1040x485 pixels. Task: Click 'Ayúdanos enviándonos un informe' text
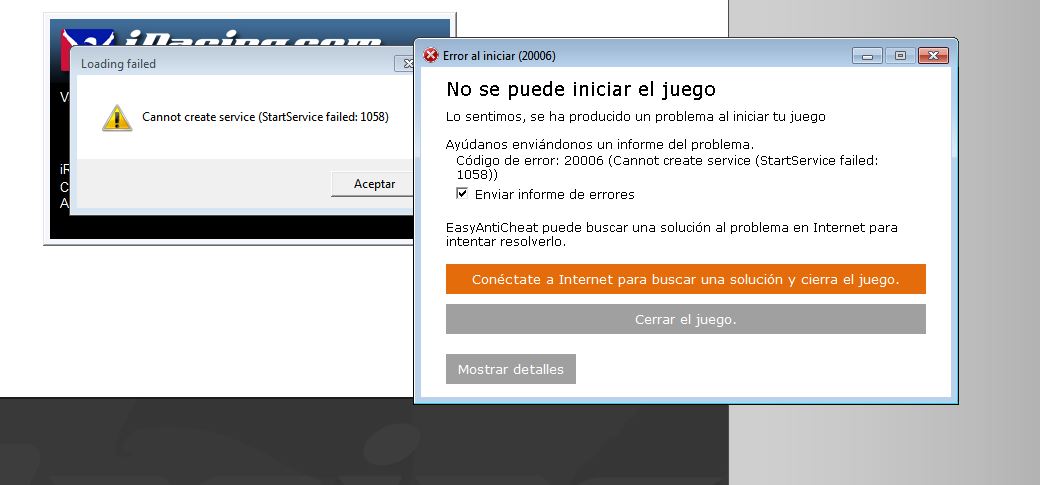click(600, 144)
